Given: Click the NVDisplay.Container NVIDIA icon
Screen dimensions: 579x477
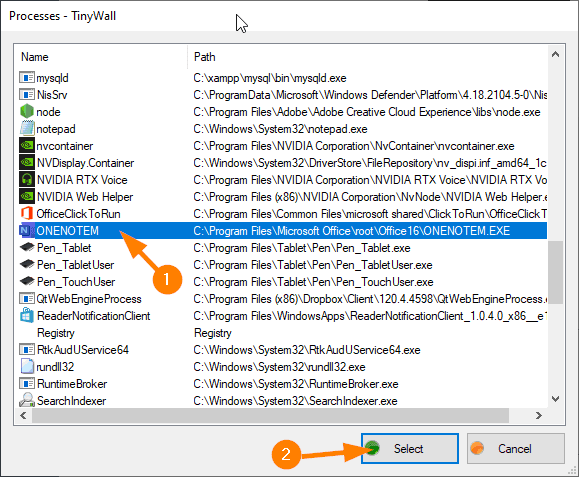Looking at the screenshot, I should coord(27,163).
